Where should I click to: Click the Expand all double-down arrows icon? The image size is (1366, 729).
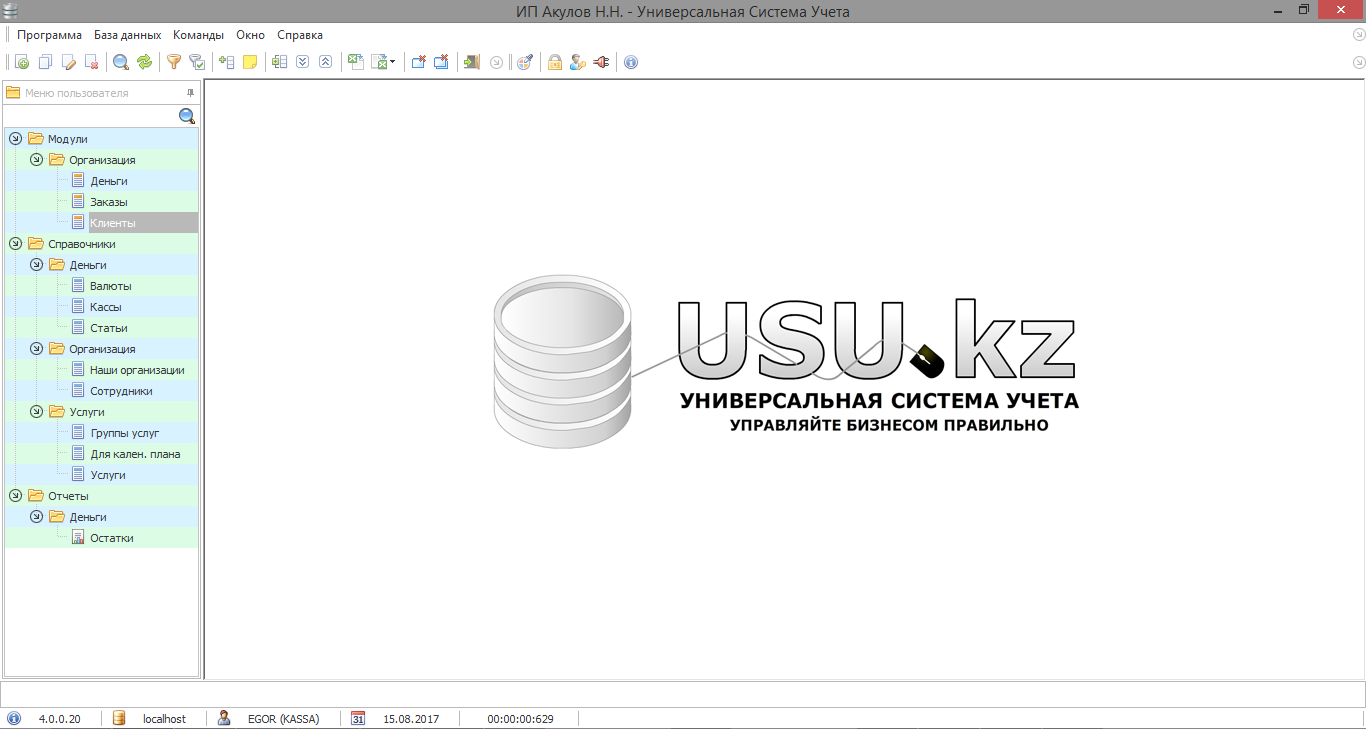click(302, 62)
